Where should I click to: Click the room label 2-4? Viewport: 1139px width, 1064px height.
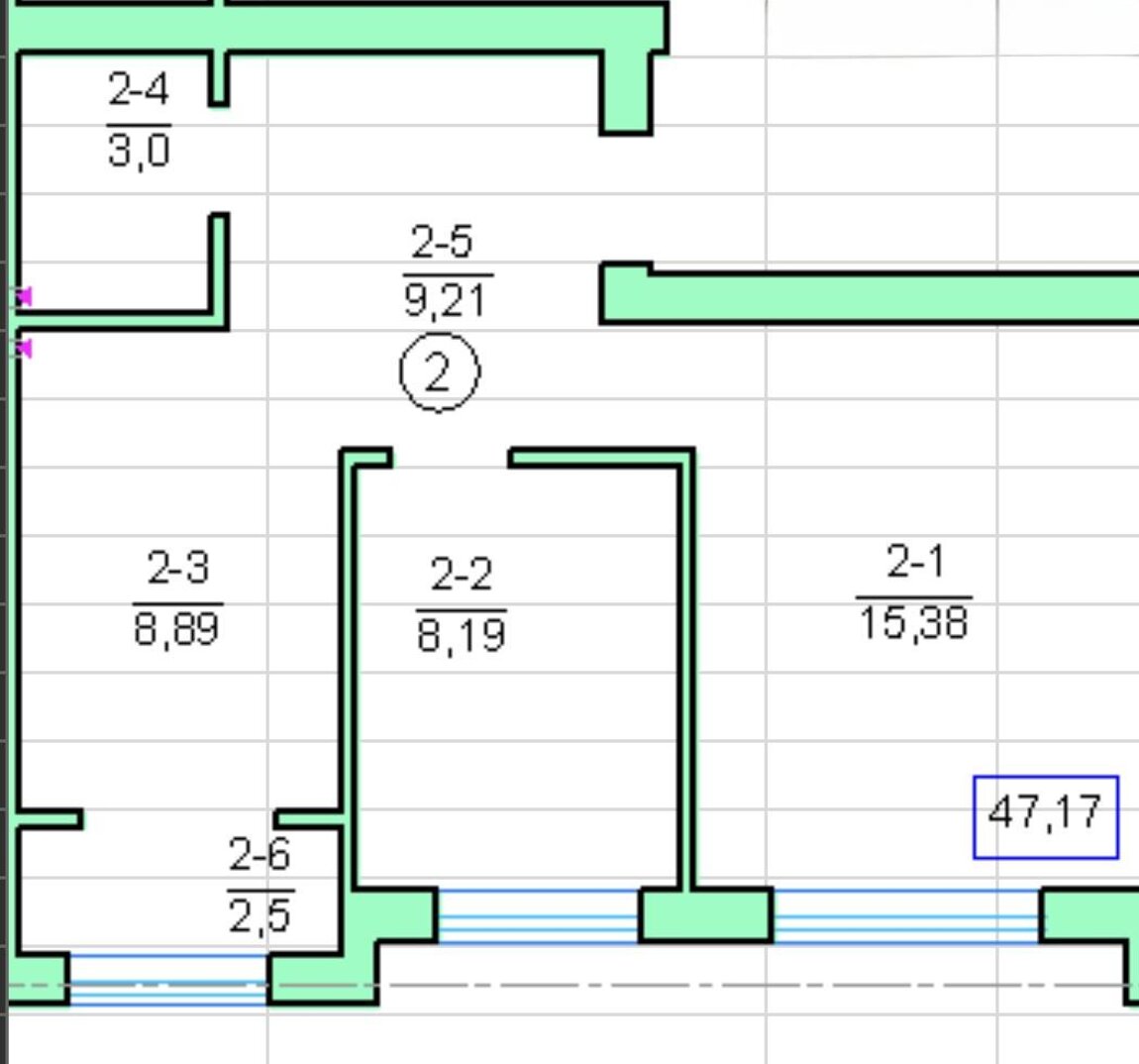[x=139, y=90]
